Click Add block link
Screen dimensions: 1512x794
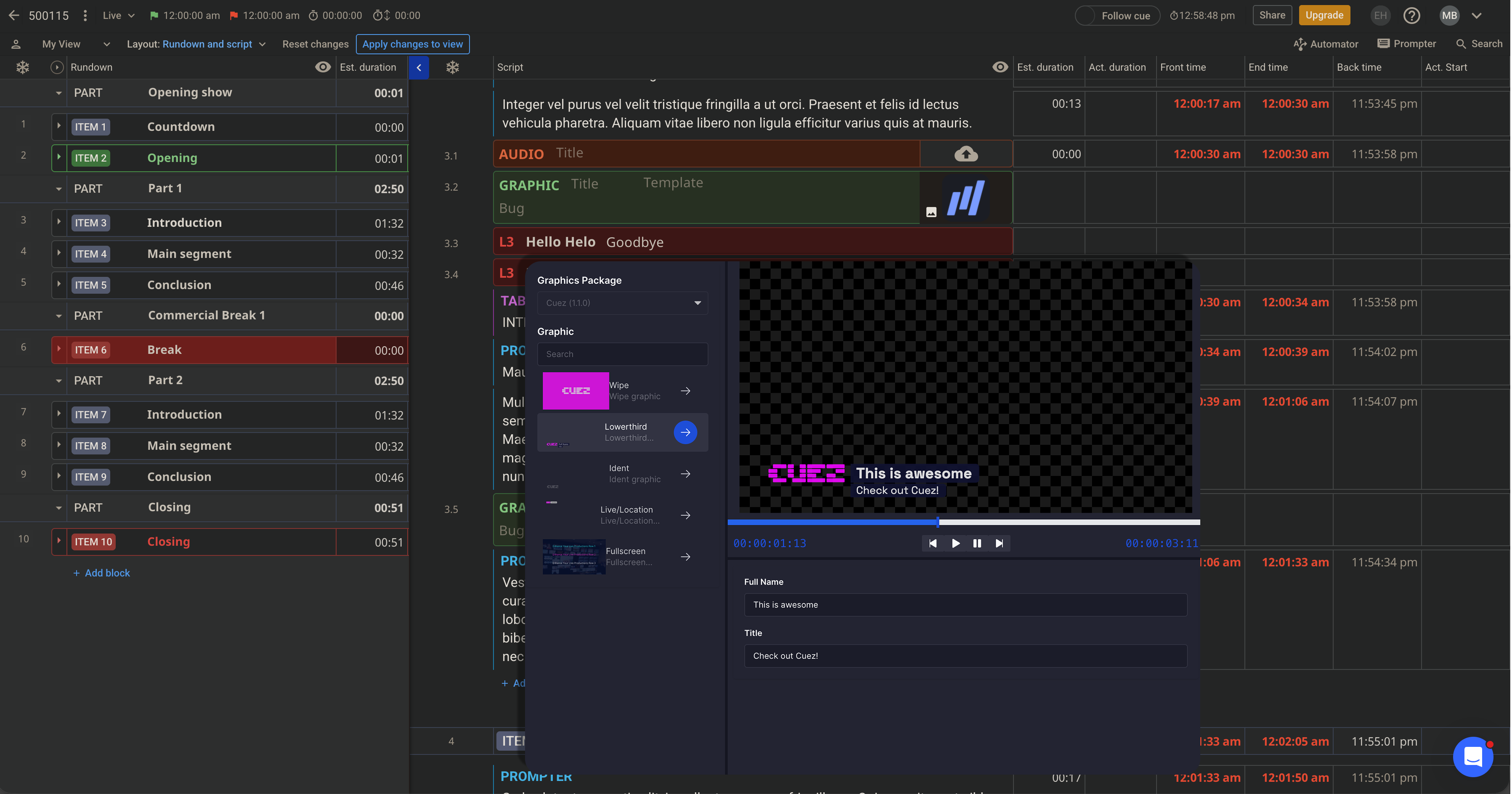(x=102, y=573)
